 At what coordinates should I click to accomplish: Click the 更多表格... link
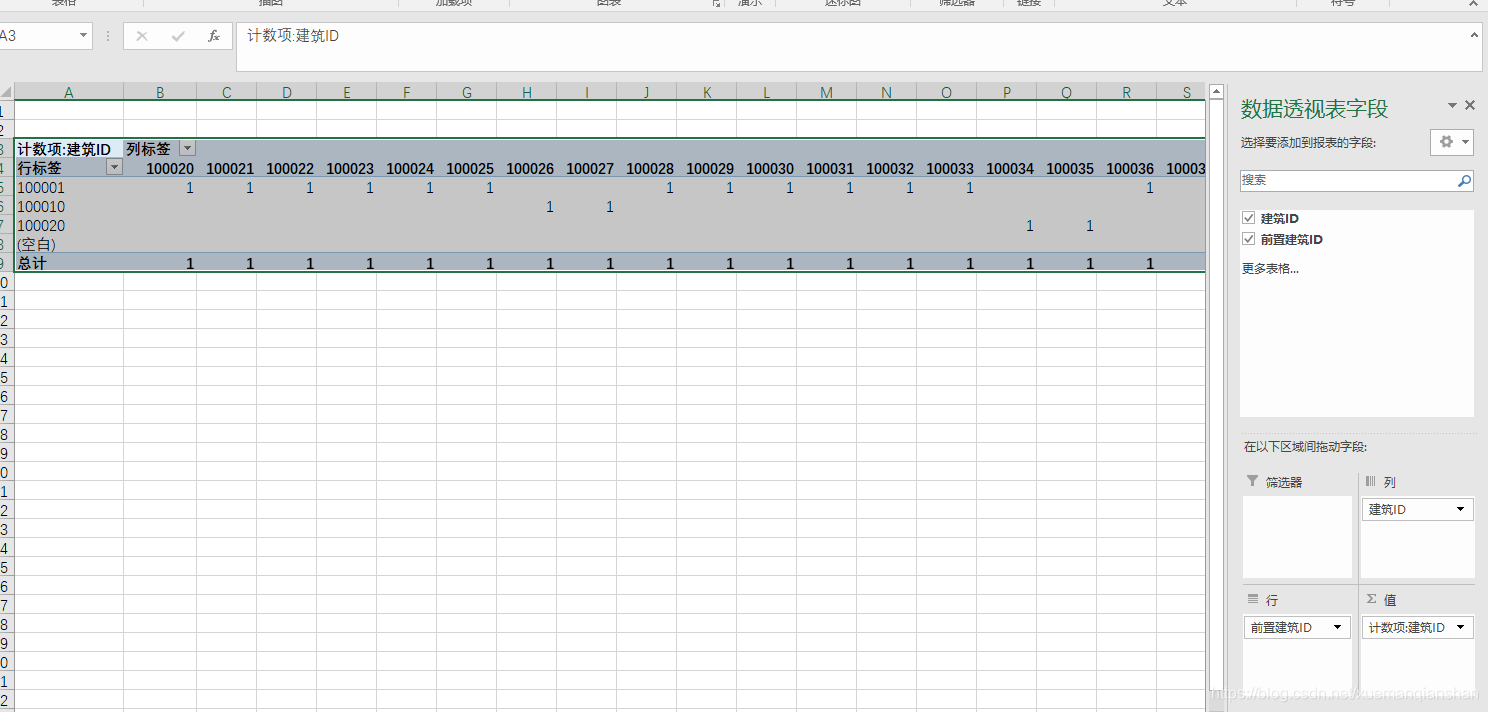click(x=1270, y=268)
